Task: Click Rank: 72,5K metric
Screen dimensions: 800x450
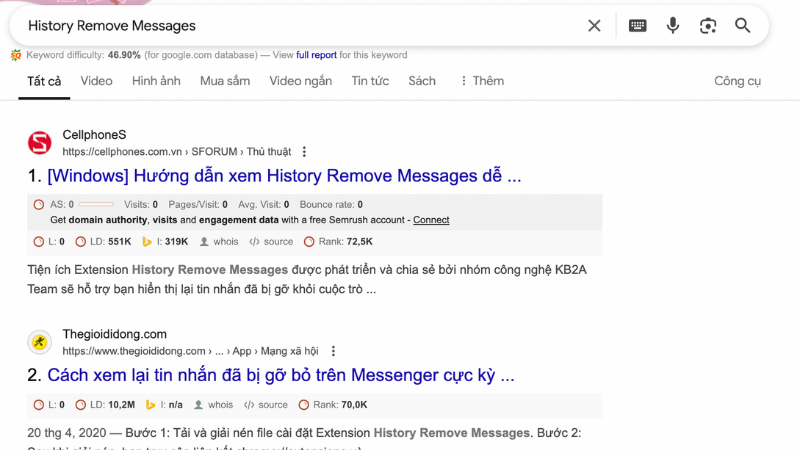Action: 338,242
